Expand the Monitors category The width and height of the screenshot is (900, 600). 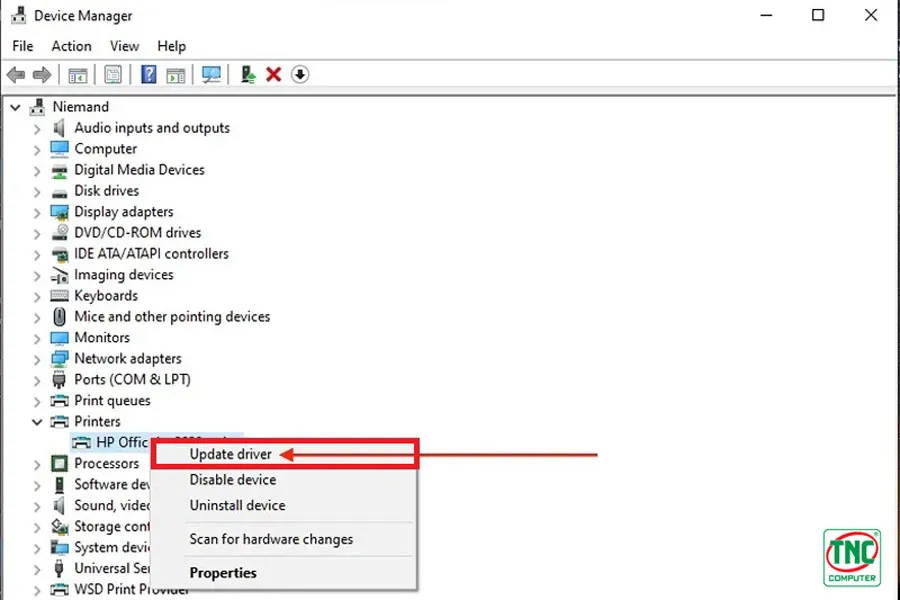click(x=37, y=338)
